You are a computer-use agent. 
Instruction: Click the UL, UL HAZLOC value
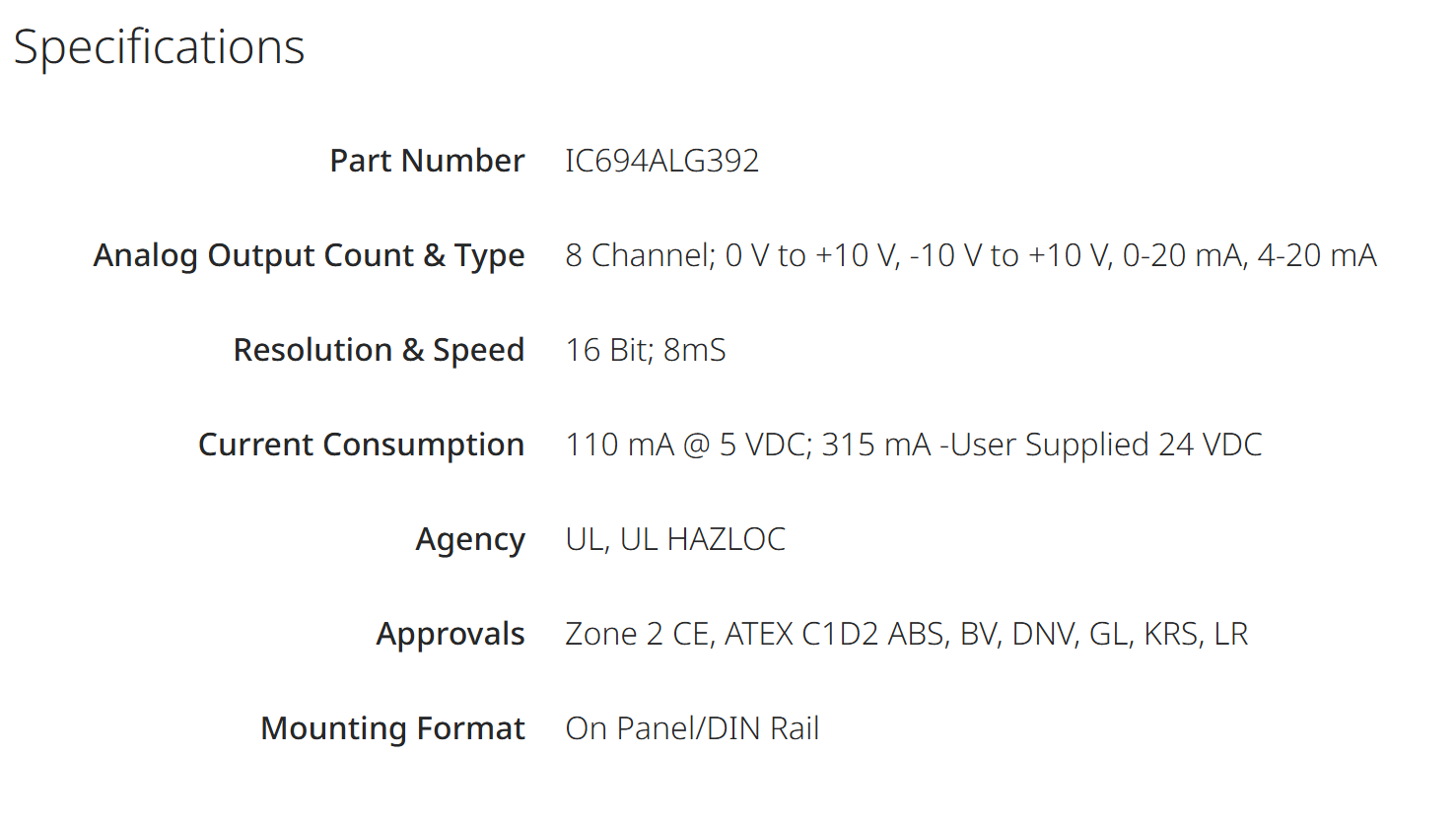pyautogui.click(x=675, y=539)
